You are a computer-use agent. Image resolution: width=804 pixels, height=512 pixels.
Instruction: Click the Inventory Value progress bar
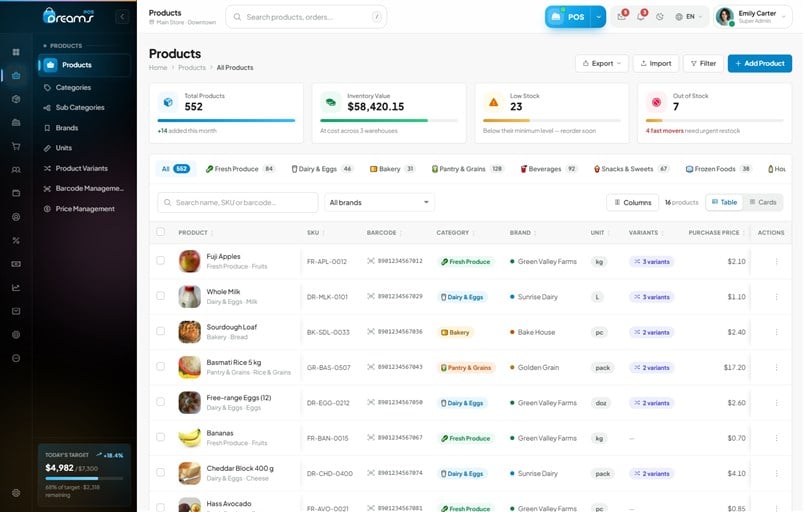tap(389, 120)
